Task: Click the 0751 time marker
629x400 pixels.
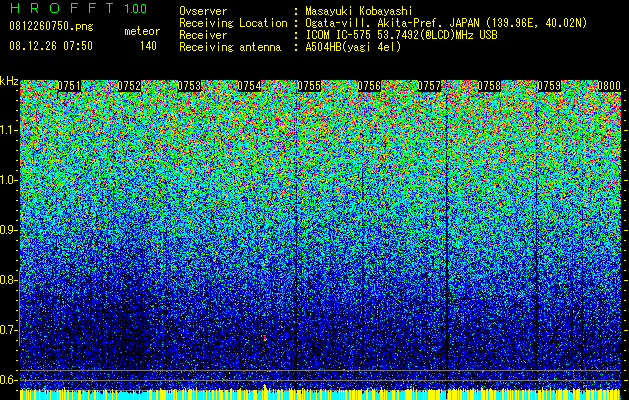Action: [x=69, y=86]
